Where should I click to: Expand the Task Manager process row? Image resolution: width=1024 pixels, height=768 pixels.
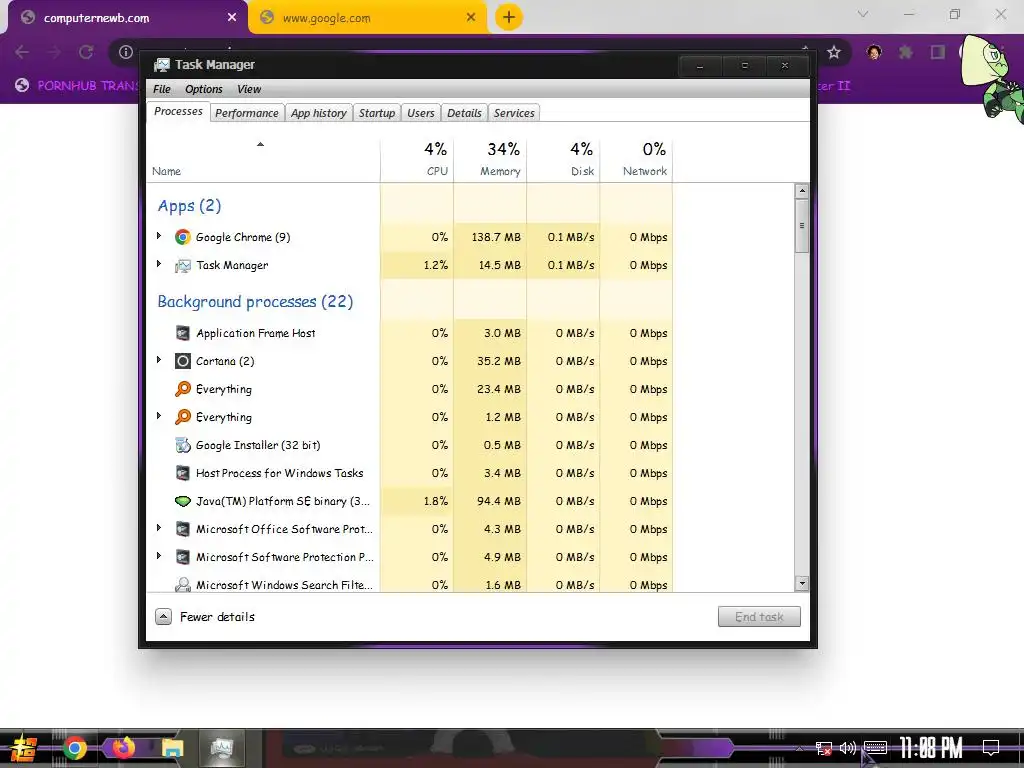click(159, 264)
